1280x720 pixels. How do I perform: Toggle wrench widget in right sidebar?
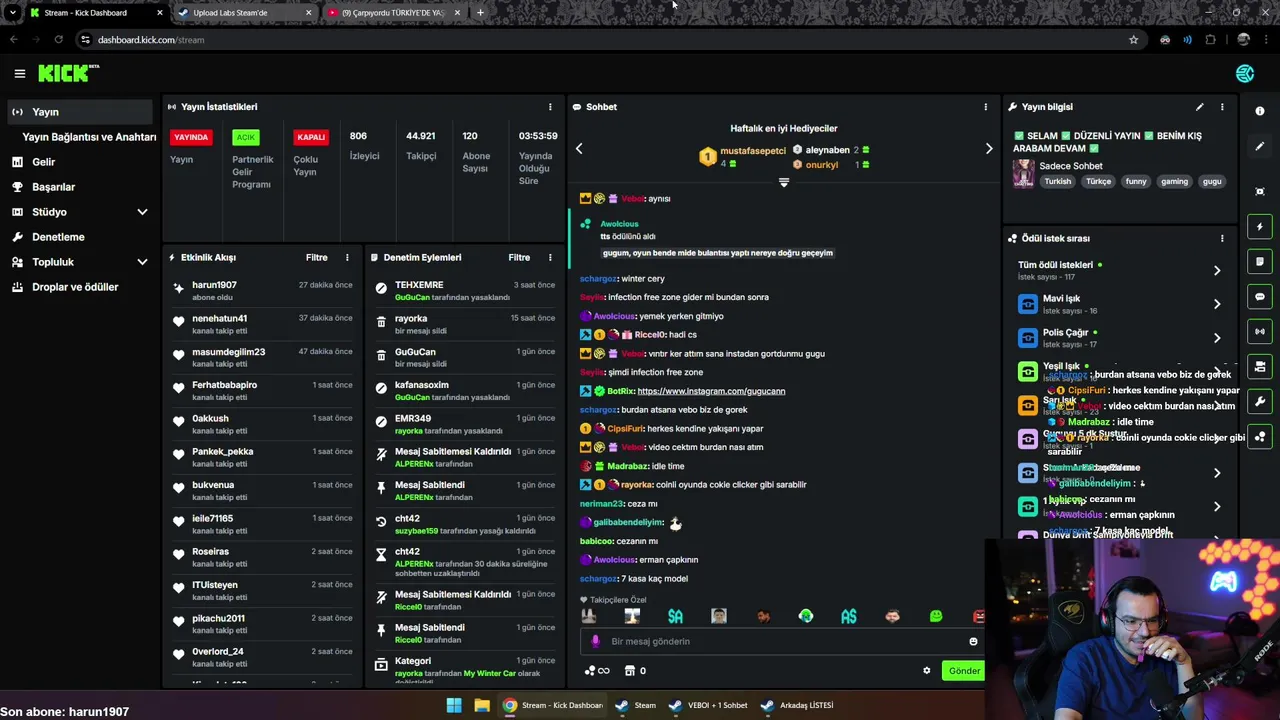[1260, 402]
